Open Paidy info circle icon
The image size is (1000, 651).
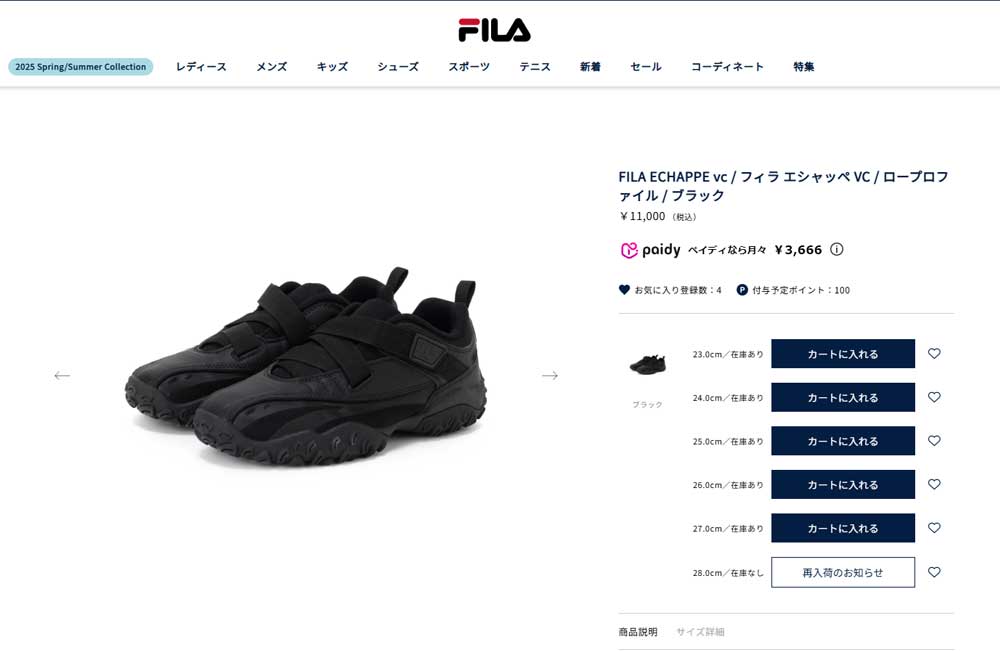pos(837,249)
